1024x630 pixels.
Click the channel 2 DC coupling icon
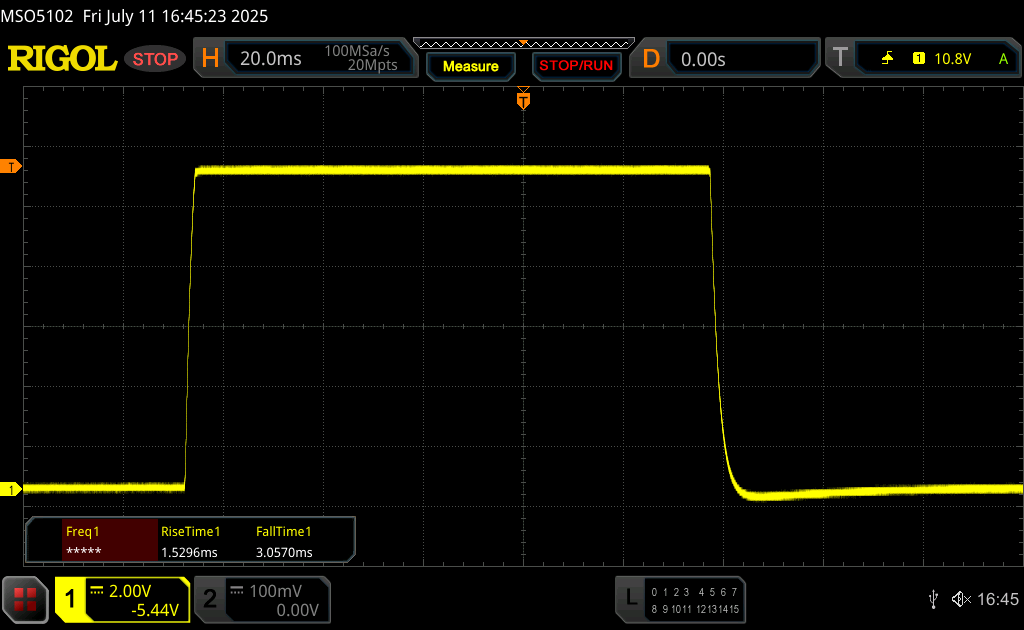tap(237, 591)
